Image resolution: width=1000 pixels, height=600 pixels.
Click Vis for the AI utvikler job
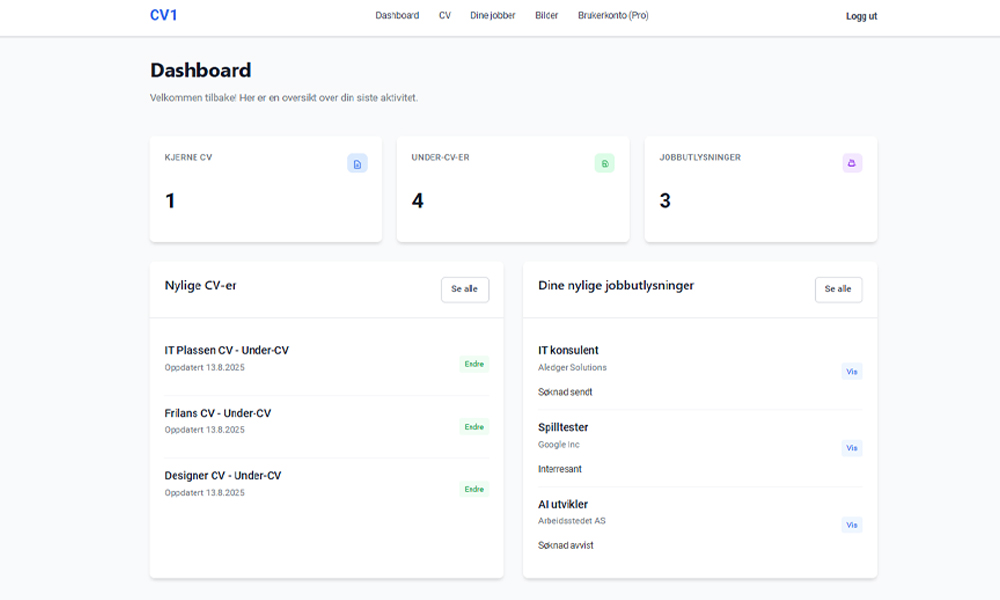click(x=851, y=524)
